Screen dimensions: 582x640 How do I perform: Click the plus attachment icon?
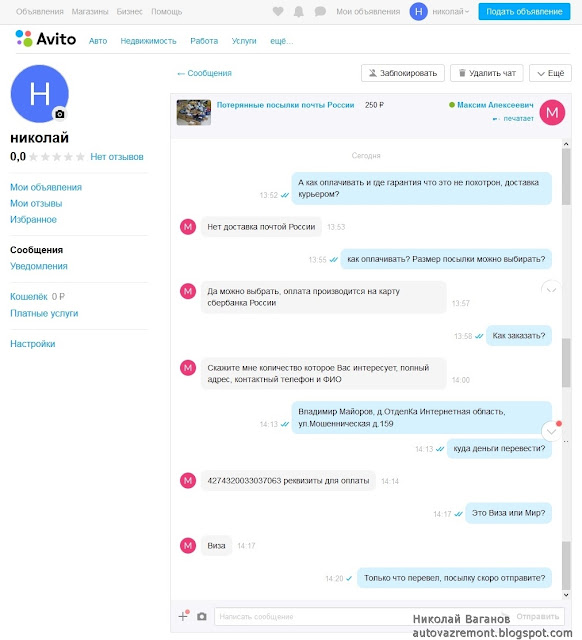(x=183, y=616)
